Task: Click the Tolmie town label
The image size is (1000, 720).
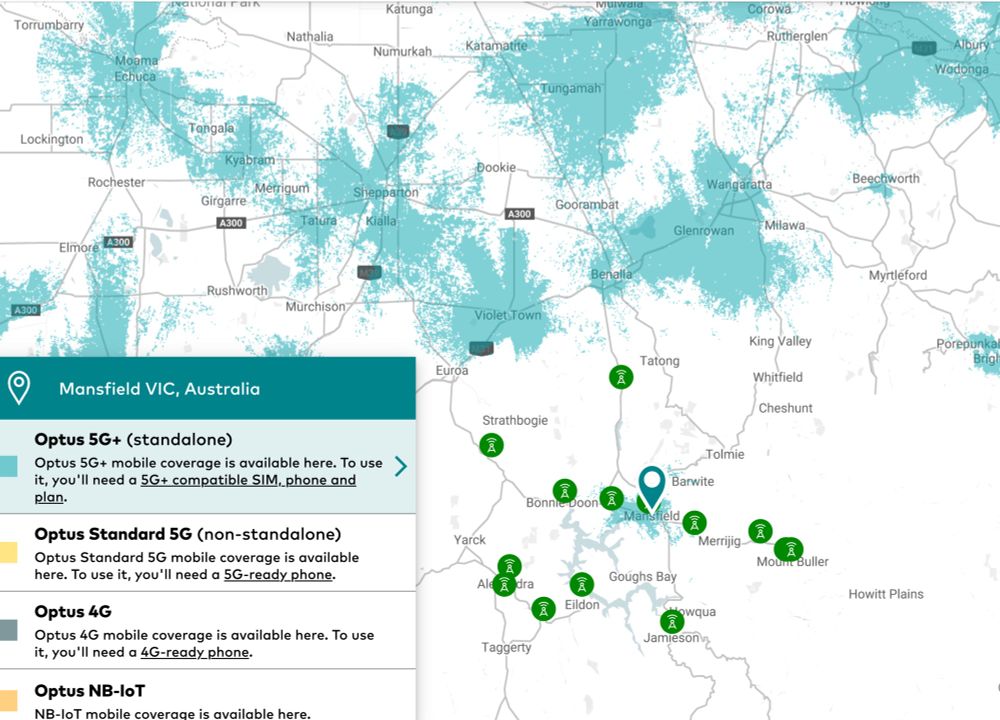Action: click(725, 454)
